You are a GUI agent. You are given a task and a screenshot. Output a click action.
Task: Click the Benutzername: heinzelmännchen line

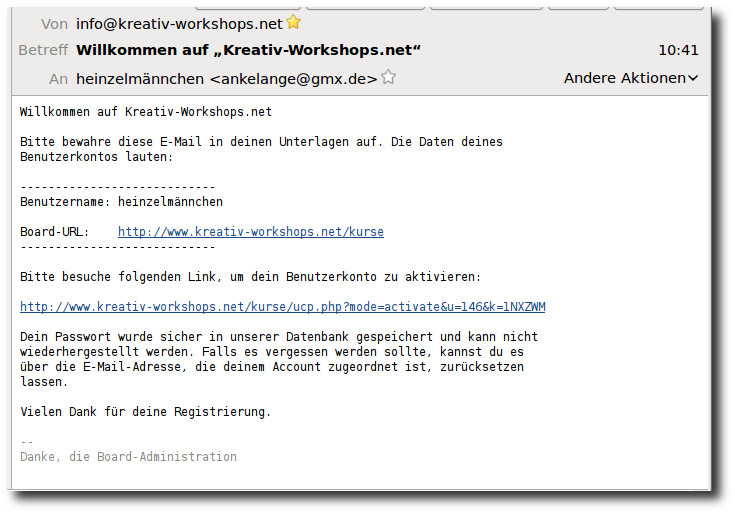tap(121, 202)
